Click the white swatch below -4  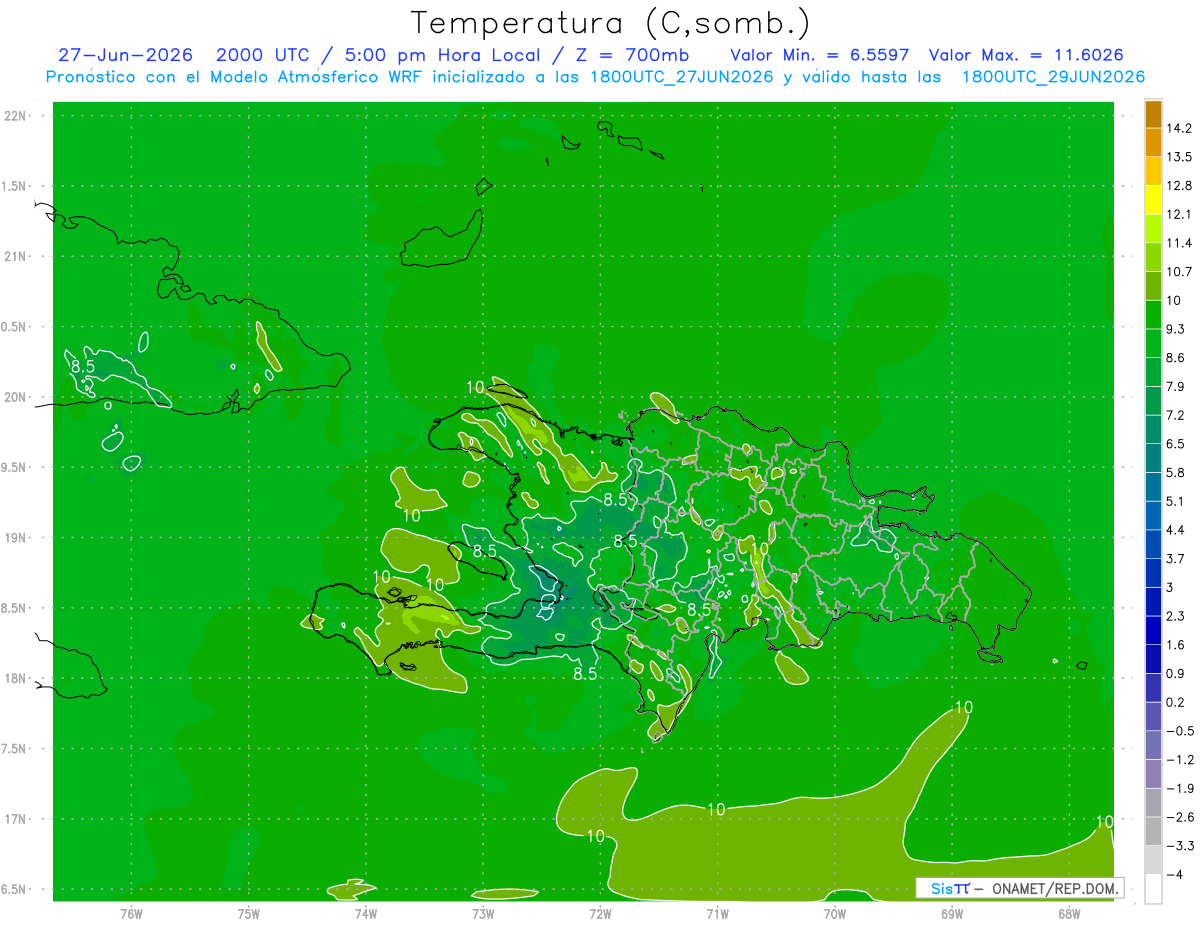(1153, 889)
